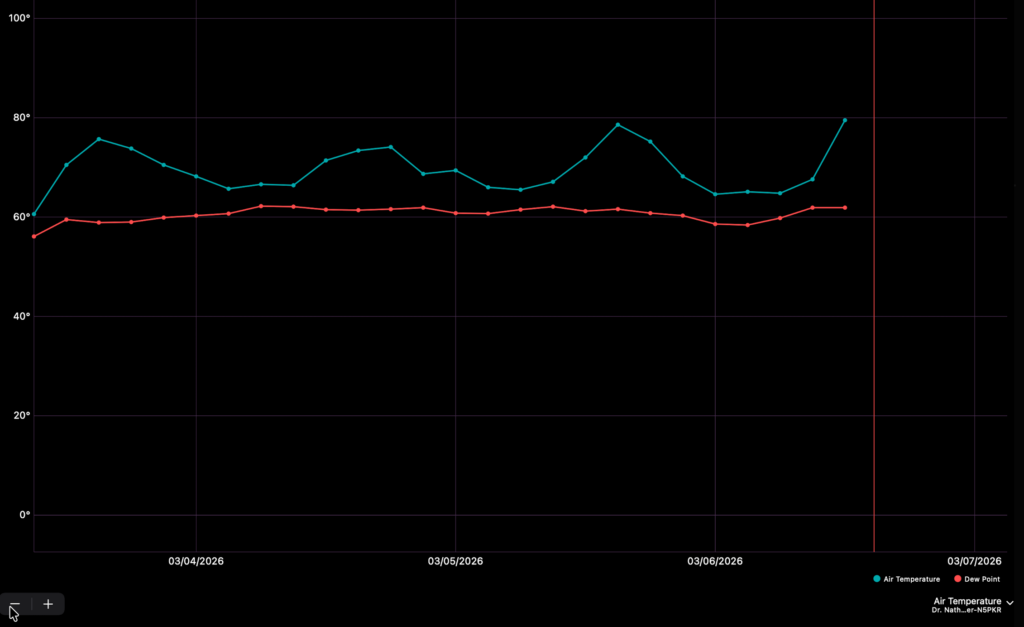Open the Air Temperature chart selector title
This screenshot has height=627, width=1024.
966,601
